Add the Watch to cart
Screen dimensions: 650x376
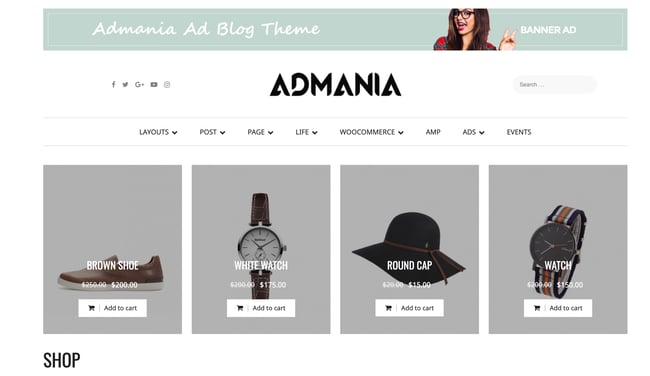point(558,308)
